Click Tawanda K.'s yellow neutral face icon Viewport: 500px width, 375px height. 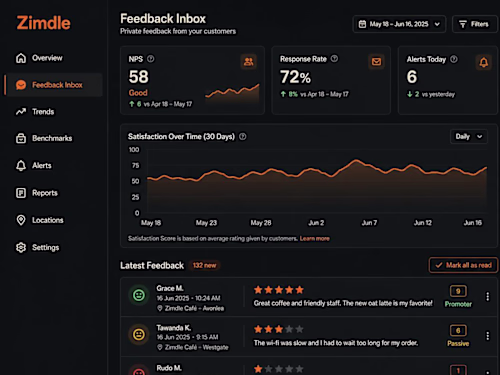click(139, 334)
